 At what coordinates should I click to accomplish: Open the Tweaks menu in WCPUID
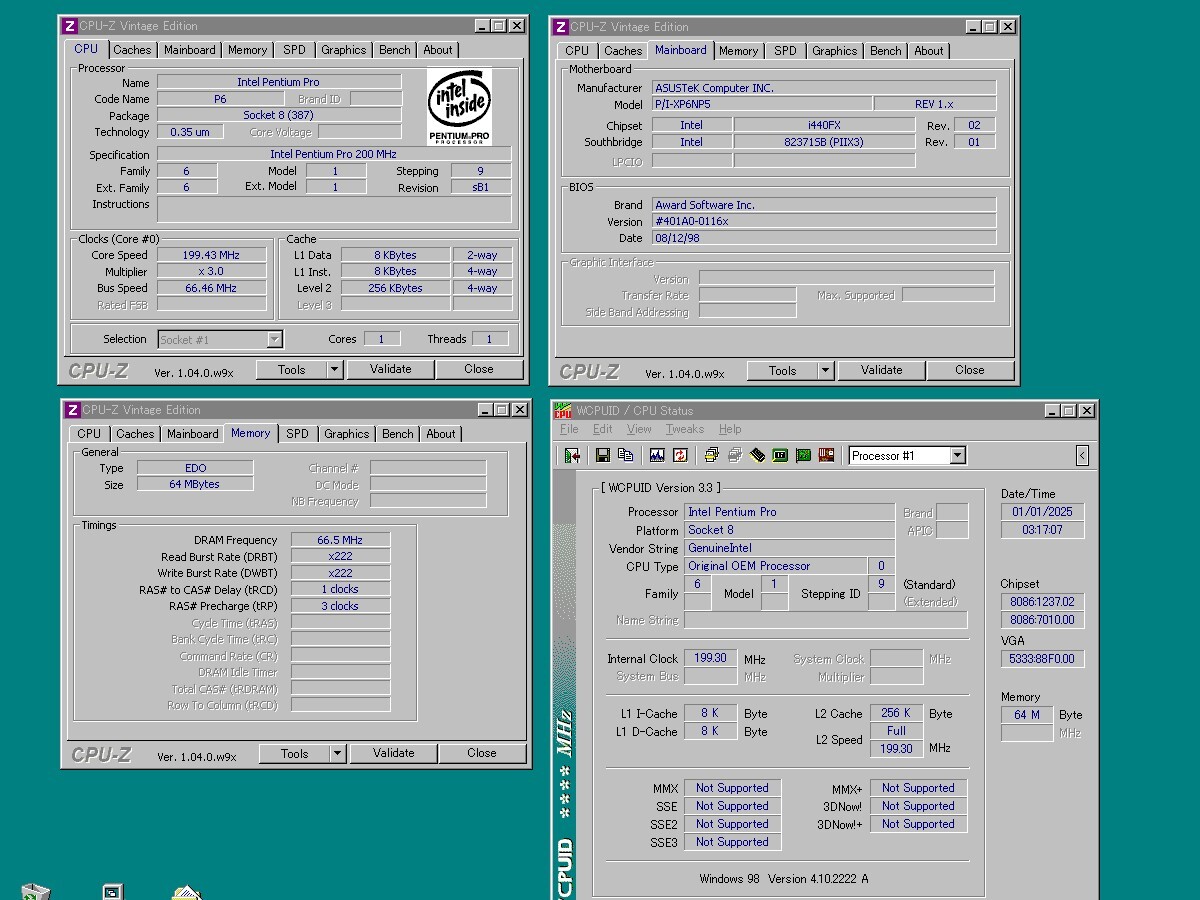(x=685, y=430)
